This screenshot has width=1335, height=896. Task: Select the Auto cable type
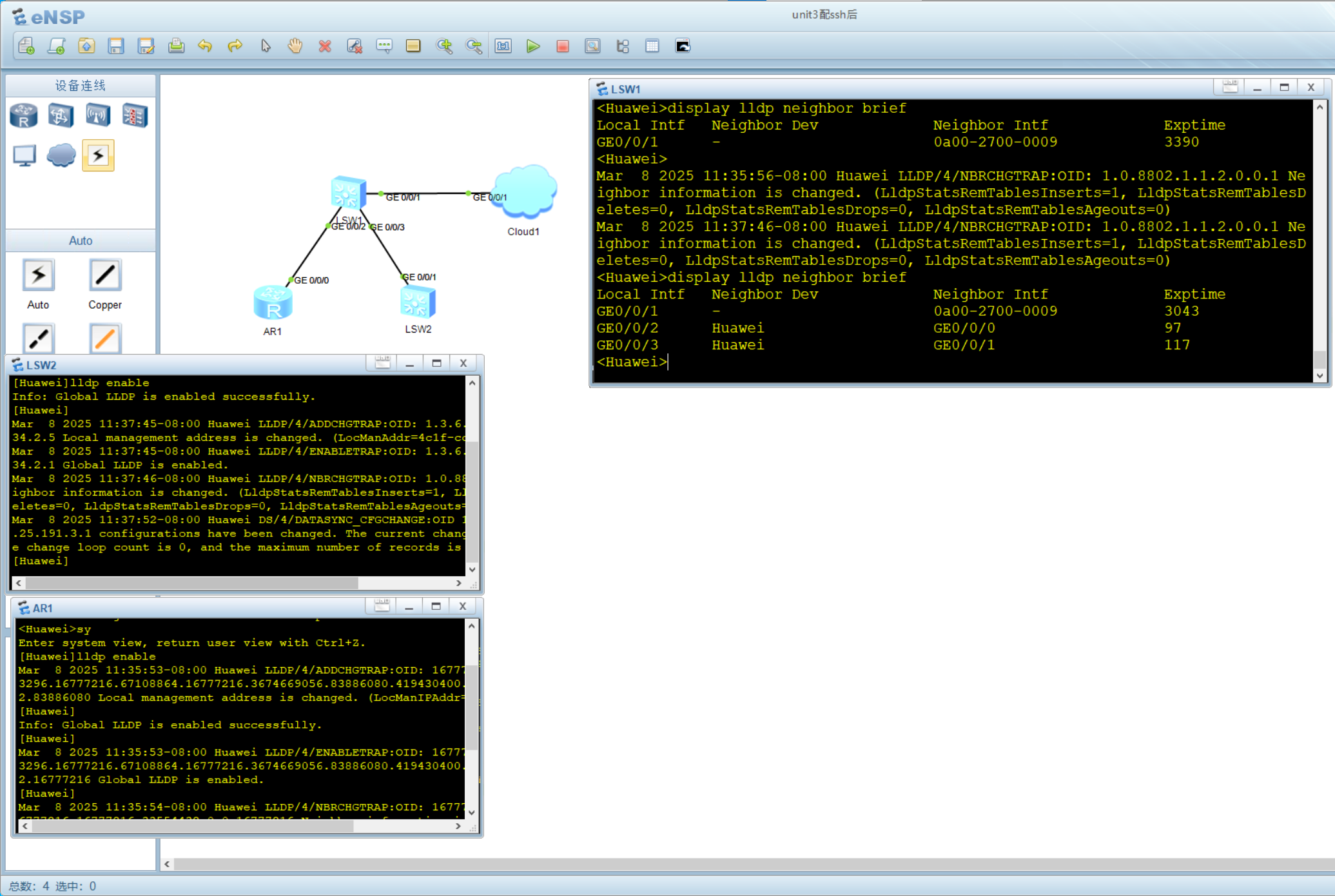point(38,276)
